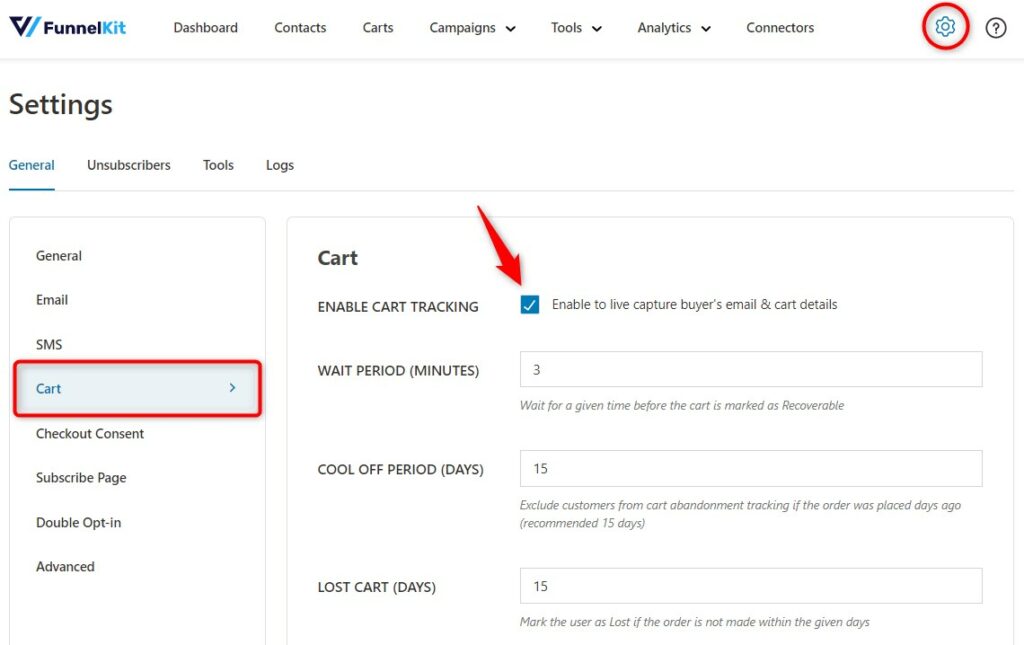
Task: Switch to the Logs tab
Action: pyautogui.click(x=280, y=165)
